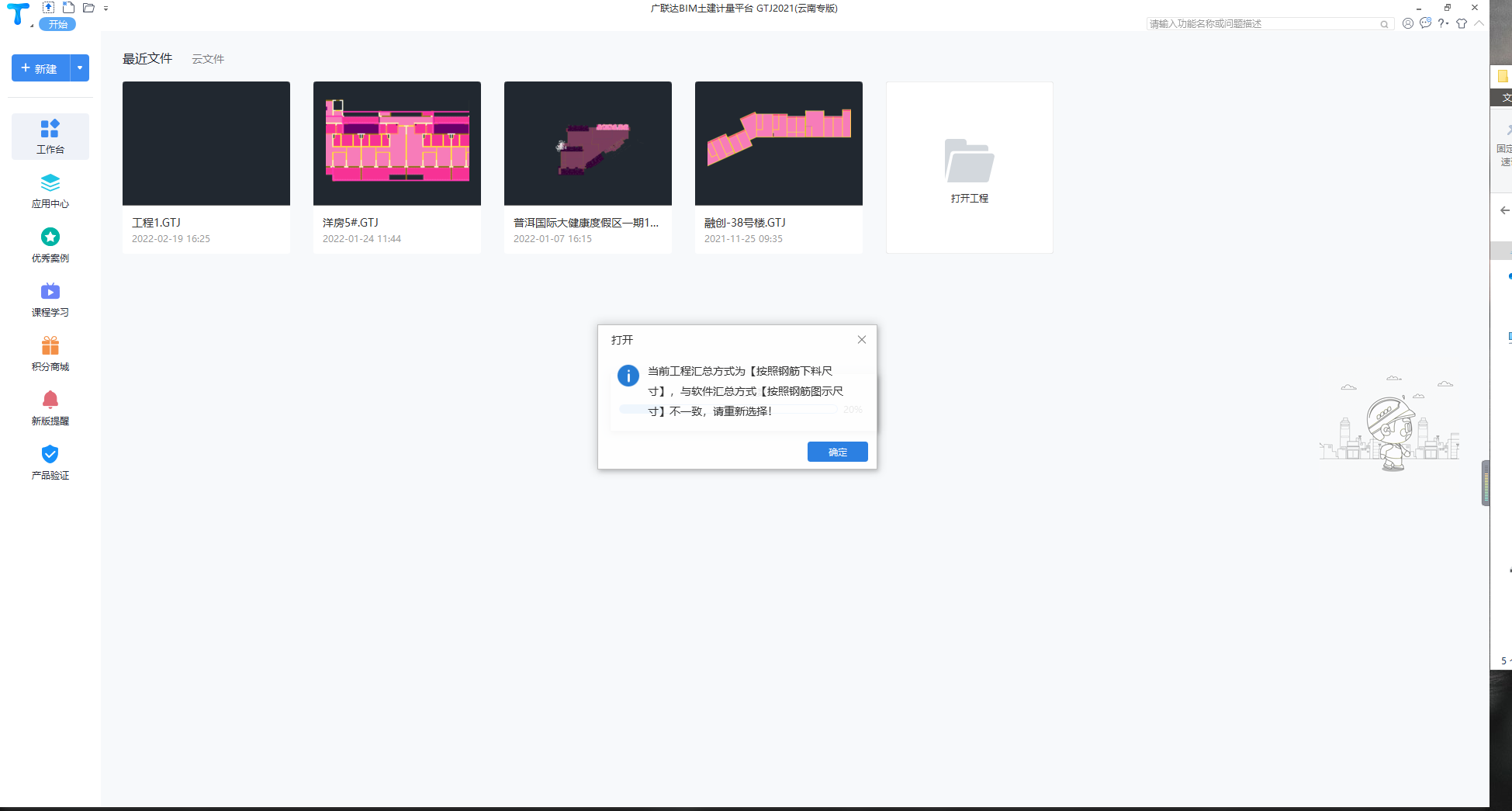Close the 打开 dialog with X
This screenshot has height=811, width=1512.
(862, 339)
